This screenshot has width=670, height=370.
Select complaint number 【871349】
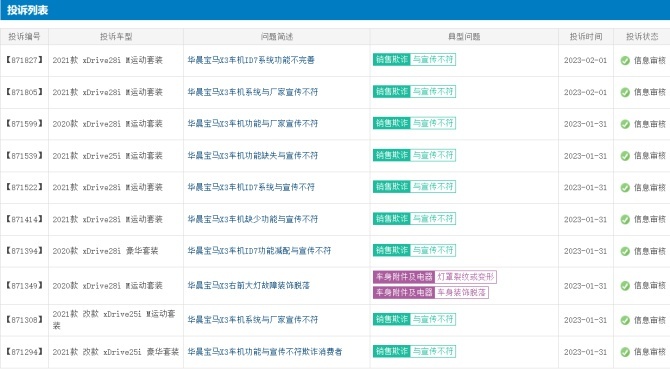(x=24, y=285)
